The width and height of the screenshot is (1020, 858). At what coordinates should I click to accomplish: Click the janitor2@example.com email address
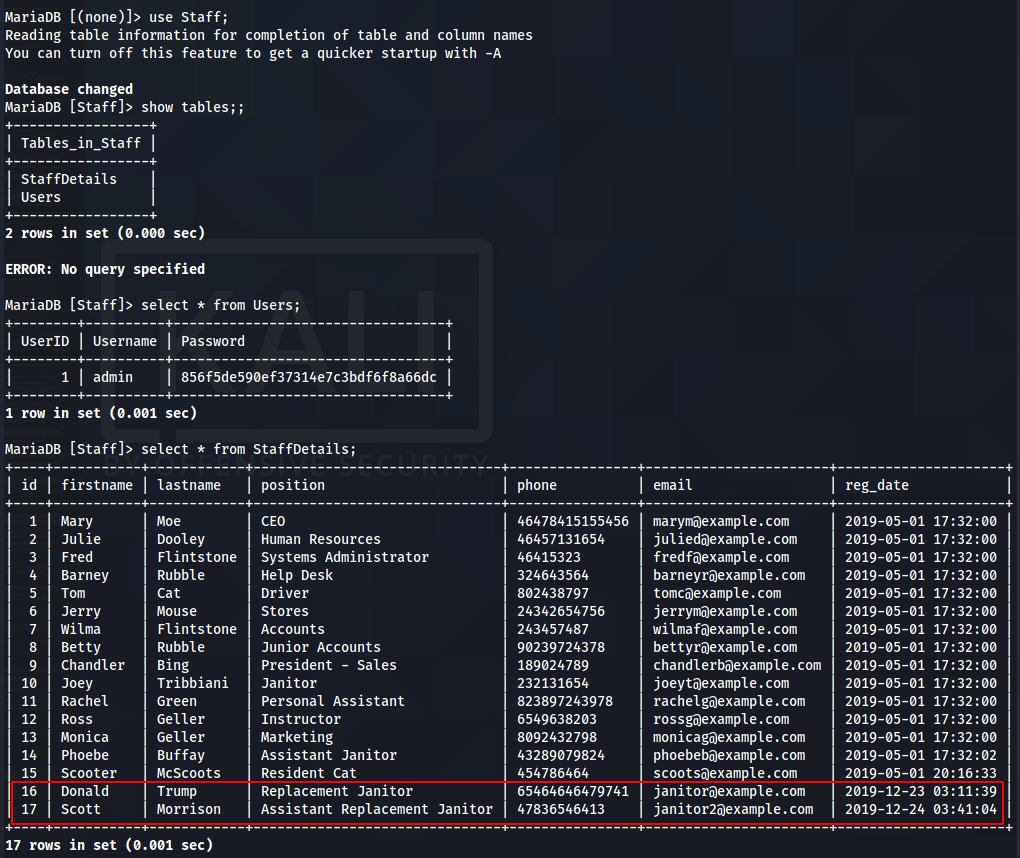pos(733,809)
